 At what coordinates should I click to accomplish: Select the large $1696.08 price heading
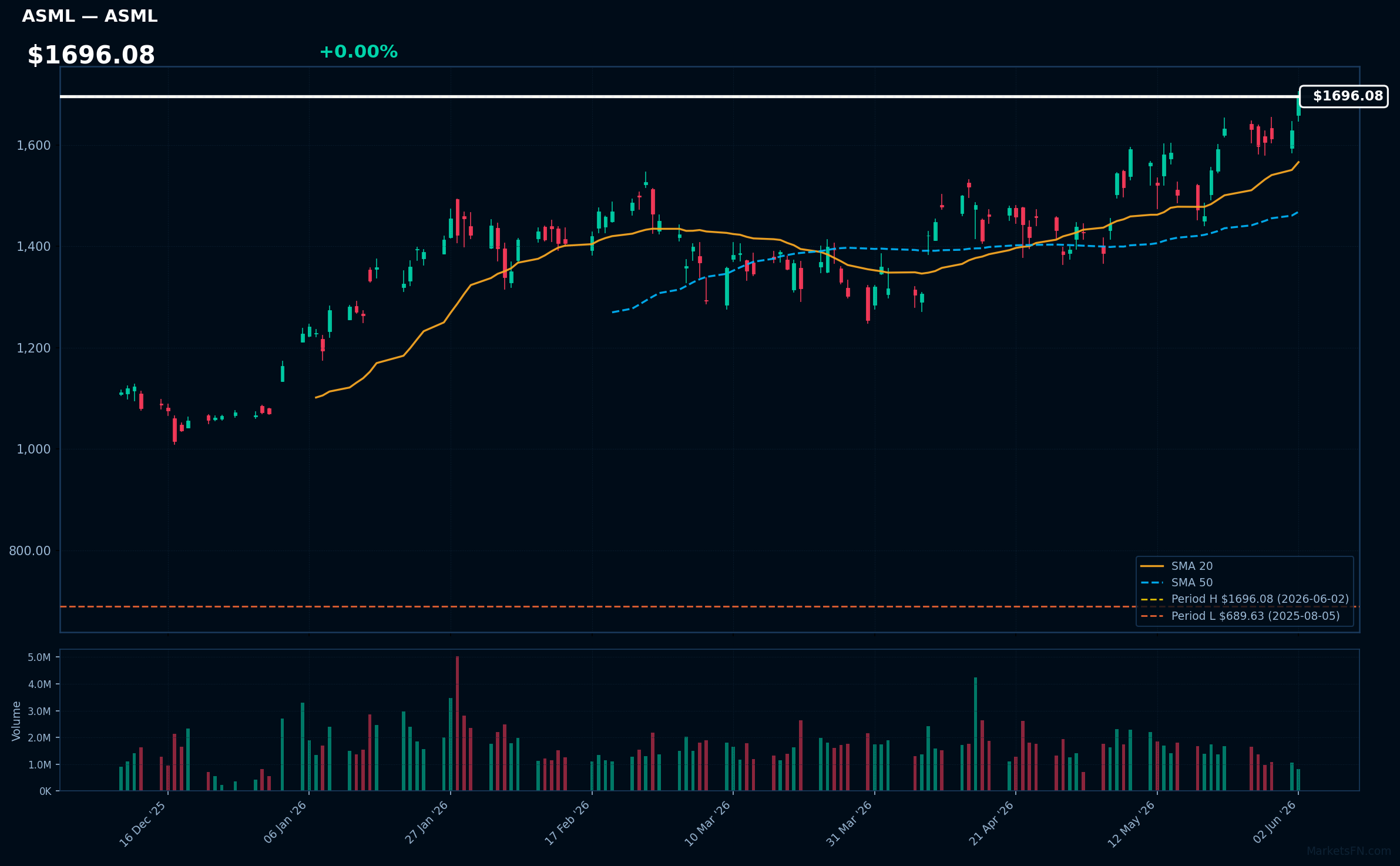click(x=91, y=55)
